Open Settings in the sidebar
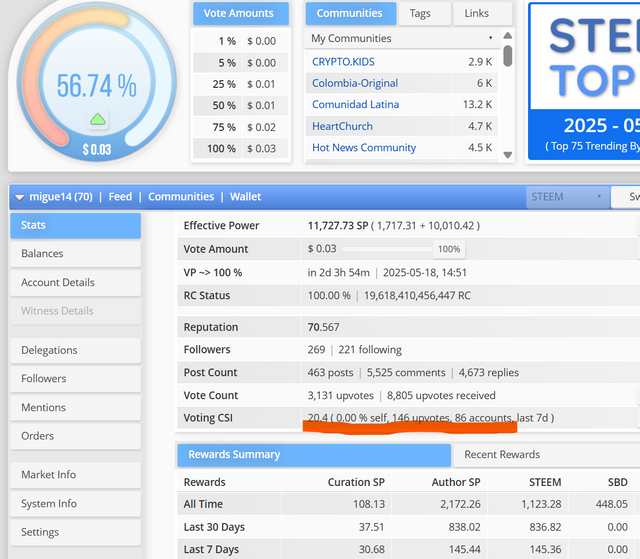Viewport: 640px width, 559px height. 76,532
